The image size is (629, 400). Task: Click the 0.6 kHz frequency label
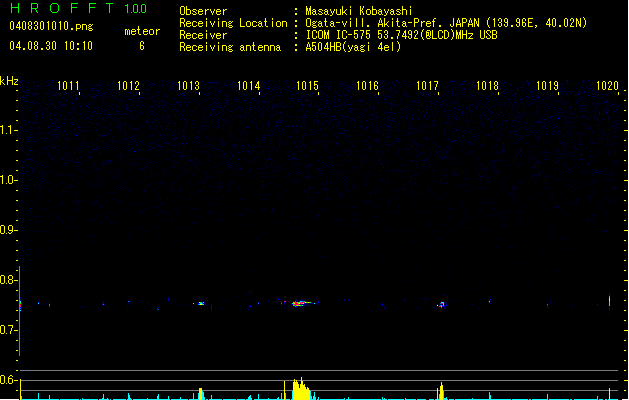7,380
